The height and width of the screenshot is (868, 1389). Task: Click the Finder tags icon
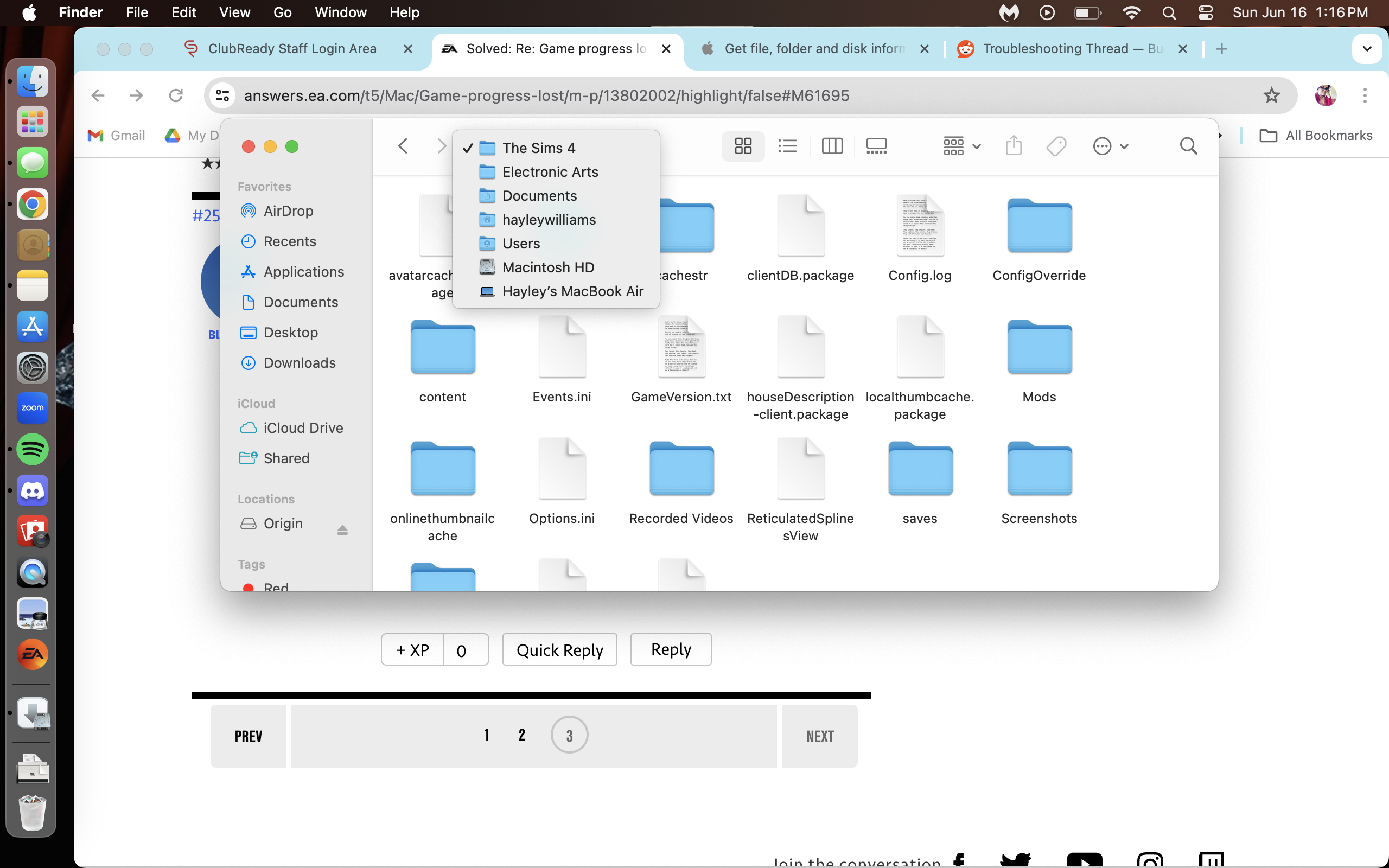pyautogui.click(x=1056, y=146)
